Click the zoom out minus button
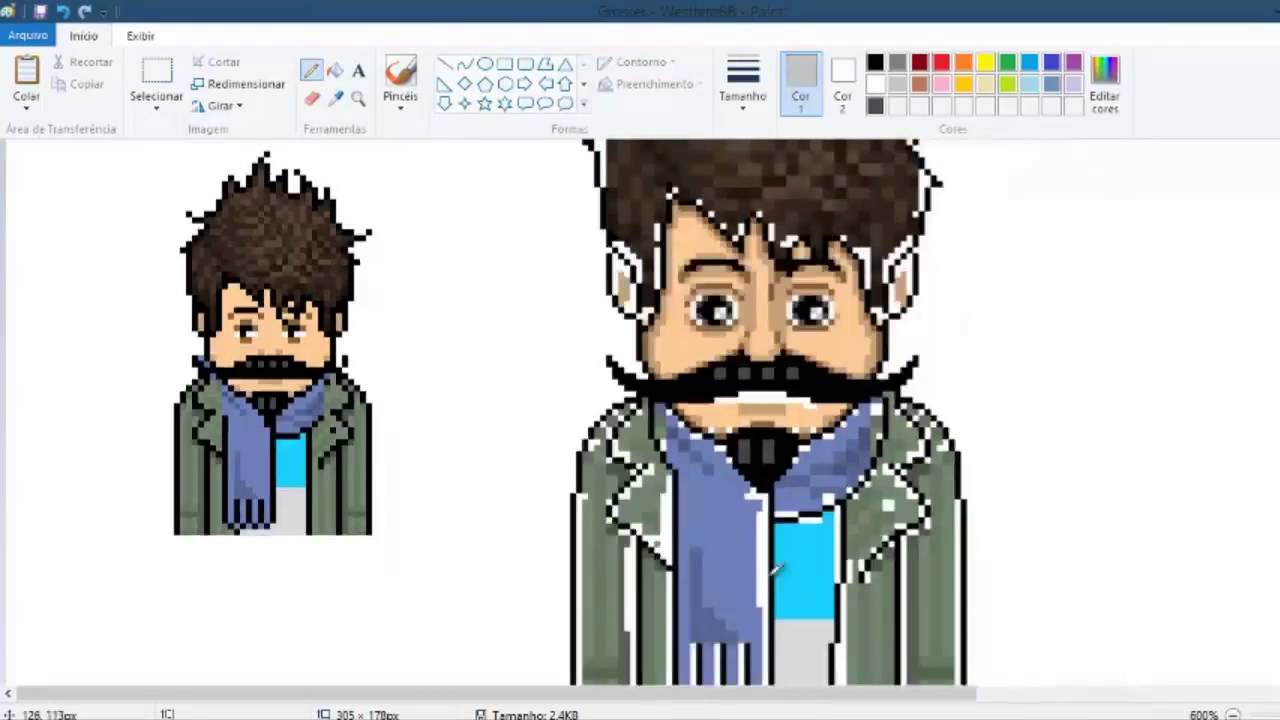 (1232, 714)
